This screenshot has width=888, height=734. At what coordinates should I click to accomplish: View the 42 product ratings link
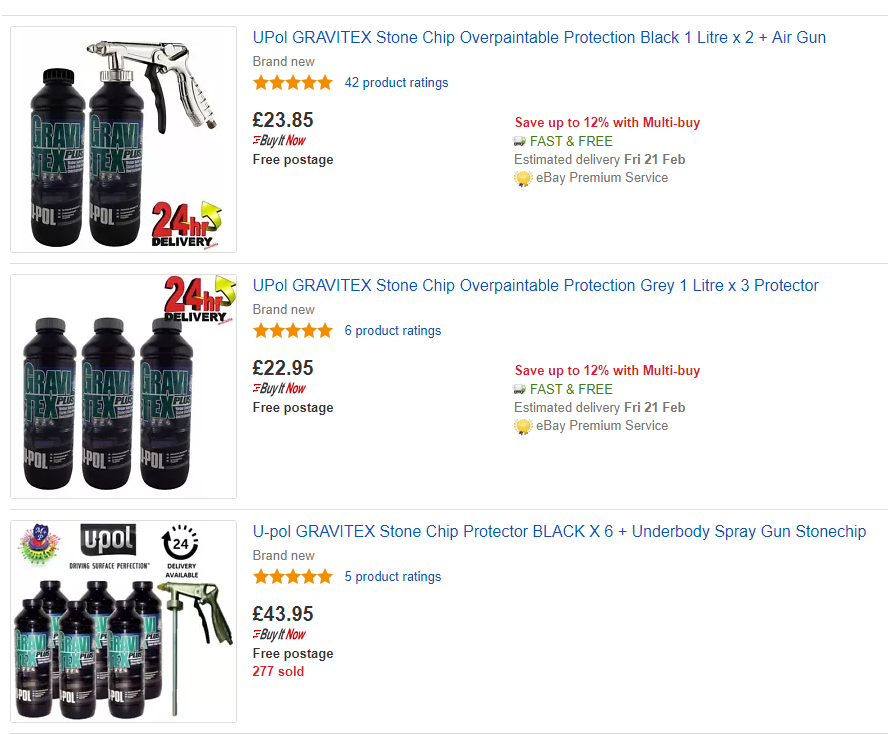396,83
